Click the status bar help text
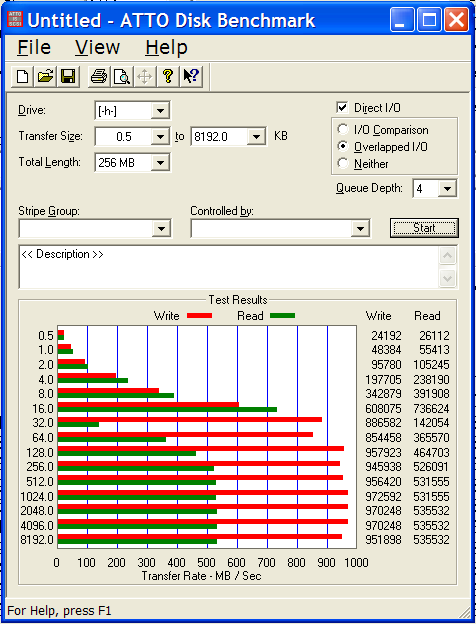Viewport: 476px width, 624px height. (x=59, y=610)
